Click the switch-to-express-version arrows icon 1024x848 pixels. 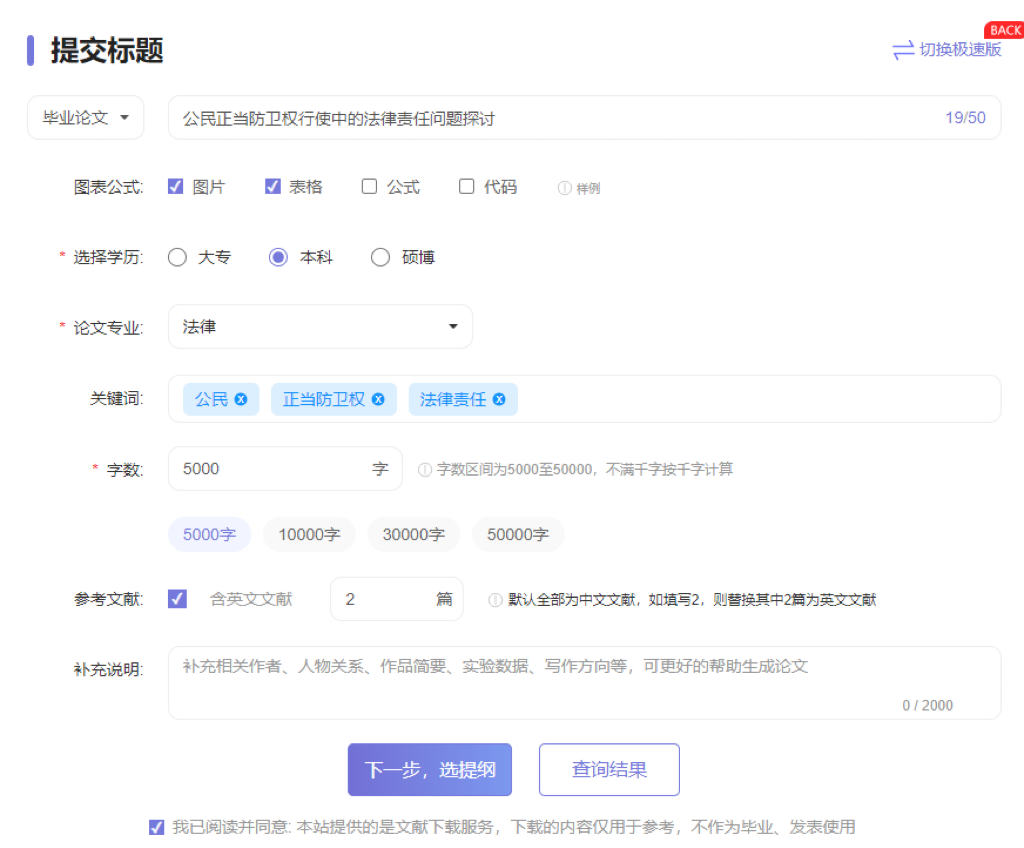903,50
